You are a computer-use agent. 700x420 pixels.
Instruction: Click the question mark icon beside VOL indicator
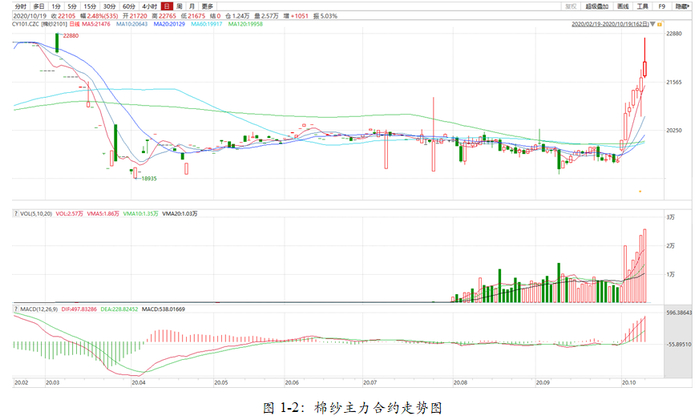pos(16,214)
